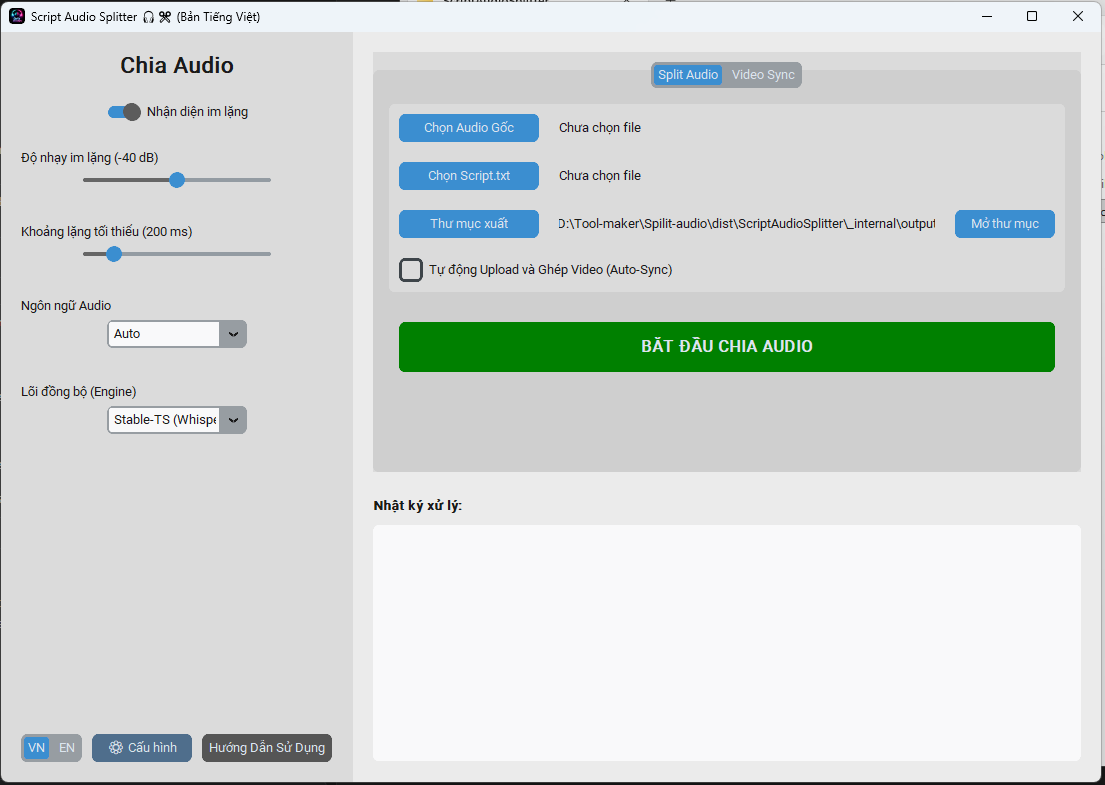
Task: Switch language to EN
Action: click(x=67, y=748)
